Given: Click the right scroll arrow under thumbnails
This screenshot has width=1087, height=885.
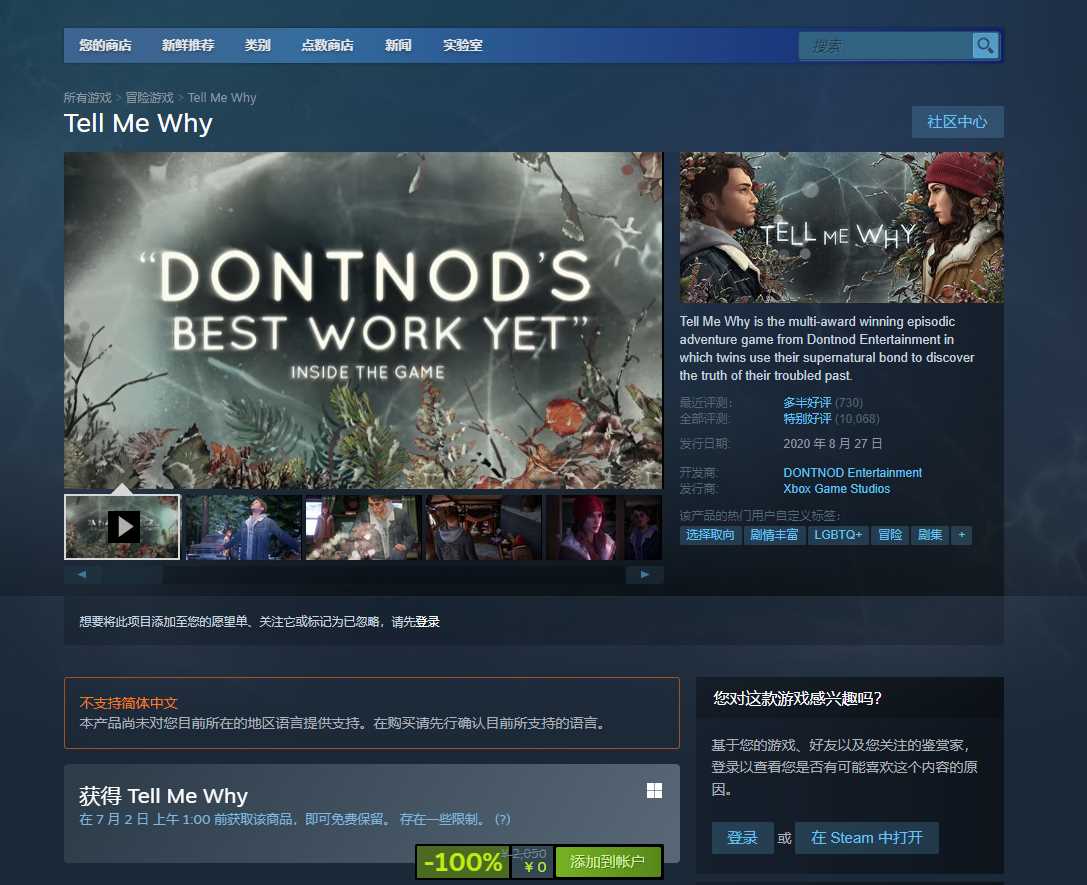Looking at the screenshot, I should click(644, 575).
